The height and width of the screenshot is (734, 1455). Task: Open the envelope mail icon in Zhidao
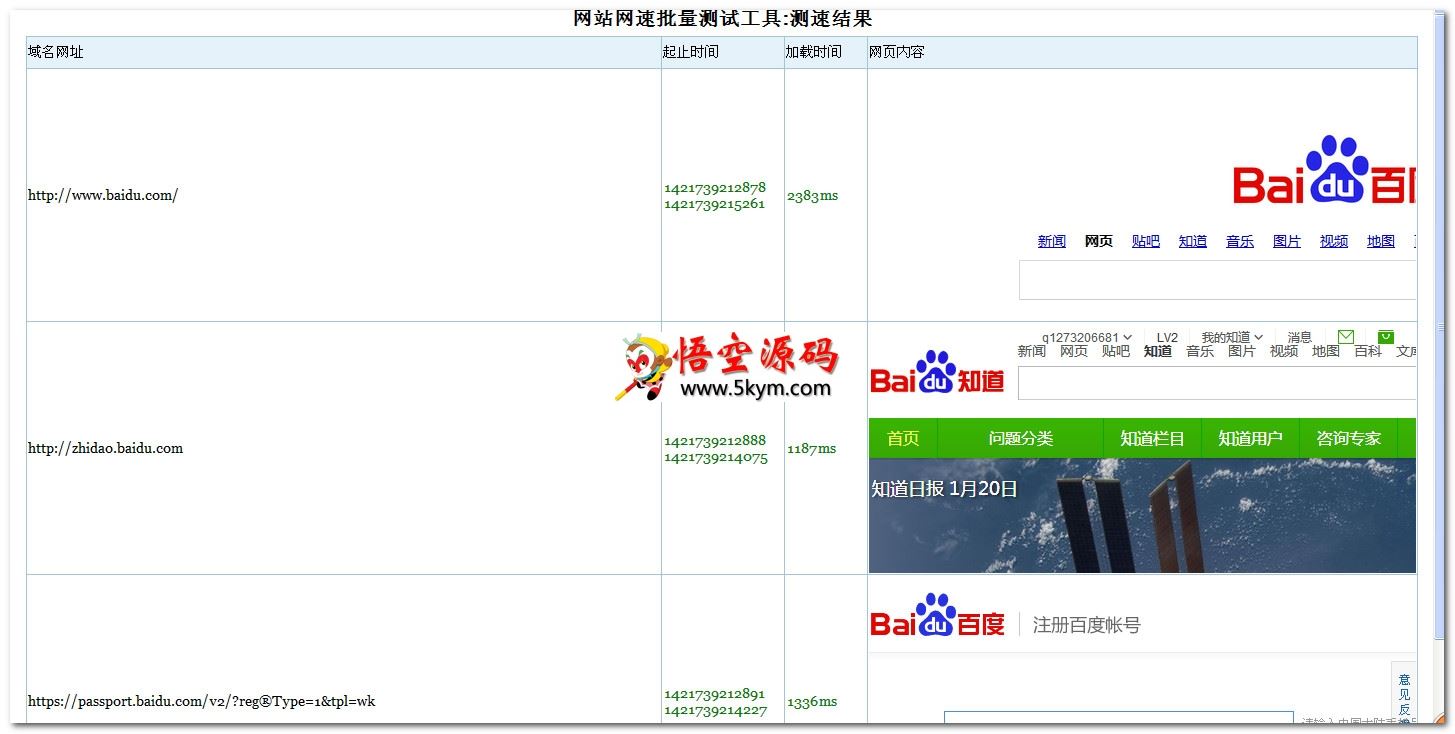pyautogui.click(x=1346, y=337)
